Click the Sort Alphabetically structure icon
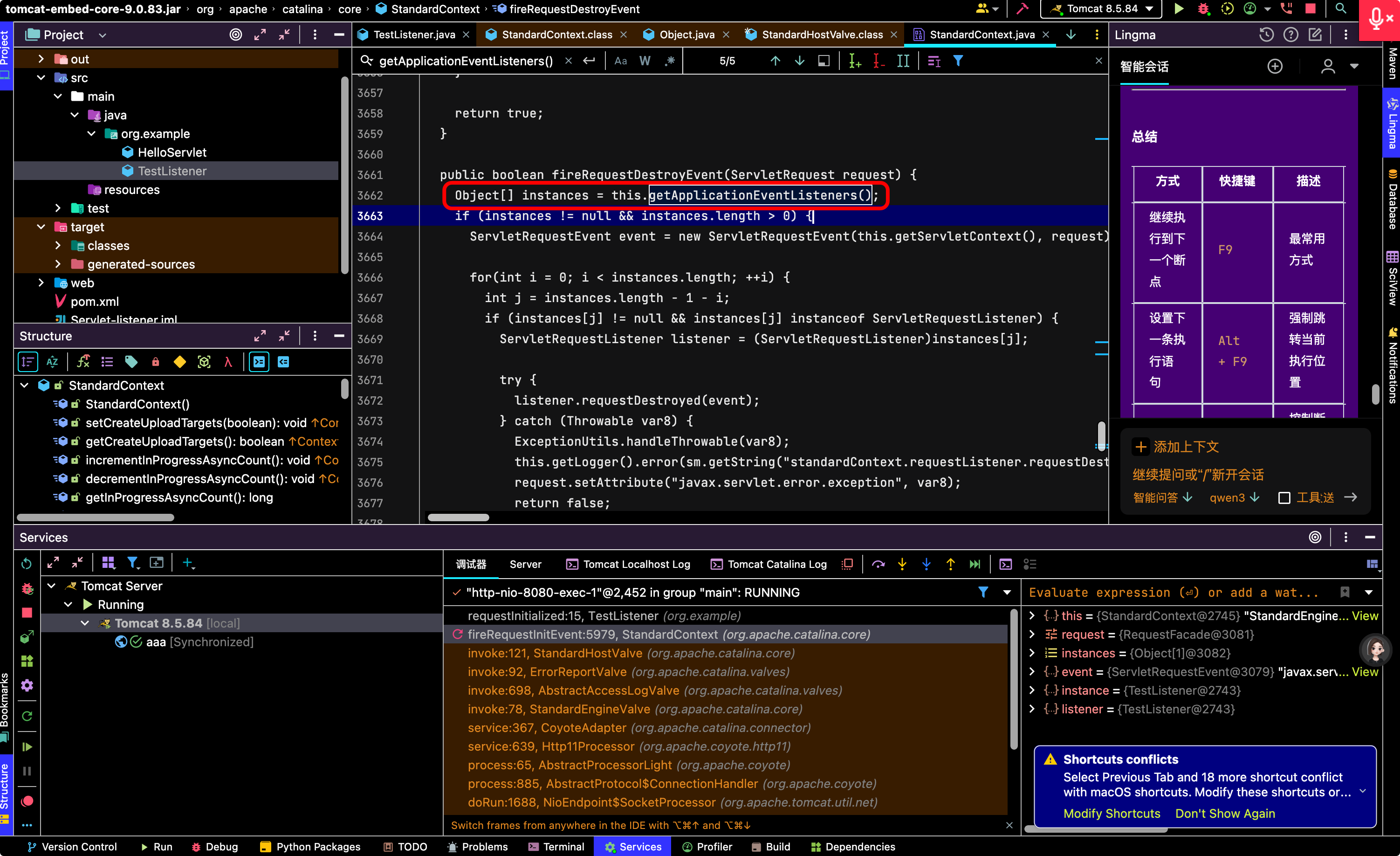 click(52, 362)
